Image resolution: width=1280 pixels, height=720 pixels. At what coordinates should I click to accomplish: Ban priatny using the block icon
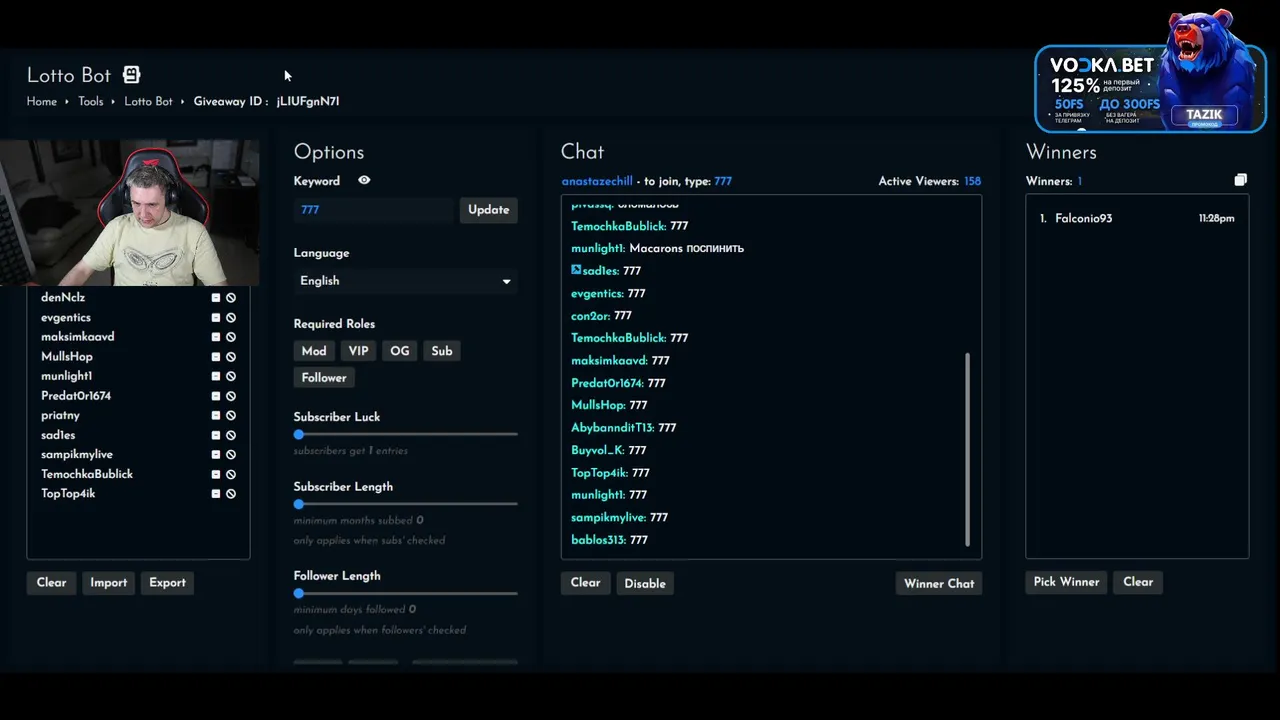coord(231,416)
